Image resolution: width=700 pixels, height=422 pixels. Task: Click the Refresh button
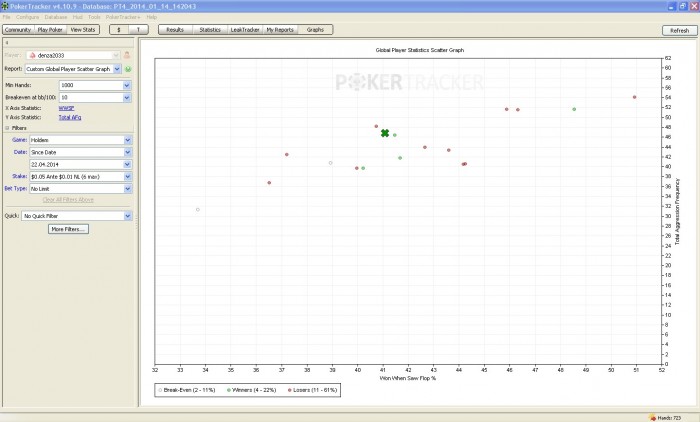coord(679,30)
